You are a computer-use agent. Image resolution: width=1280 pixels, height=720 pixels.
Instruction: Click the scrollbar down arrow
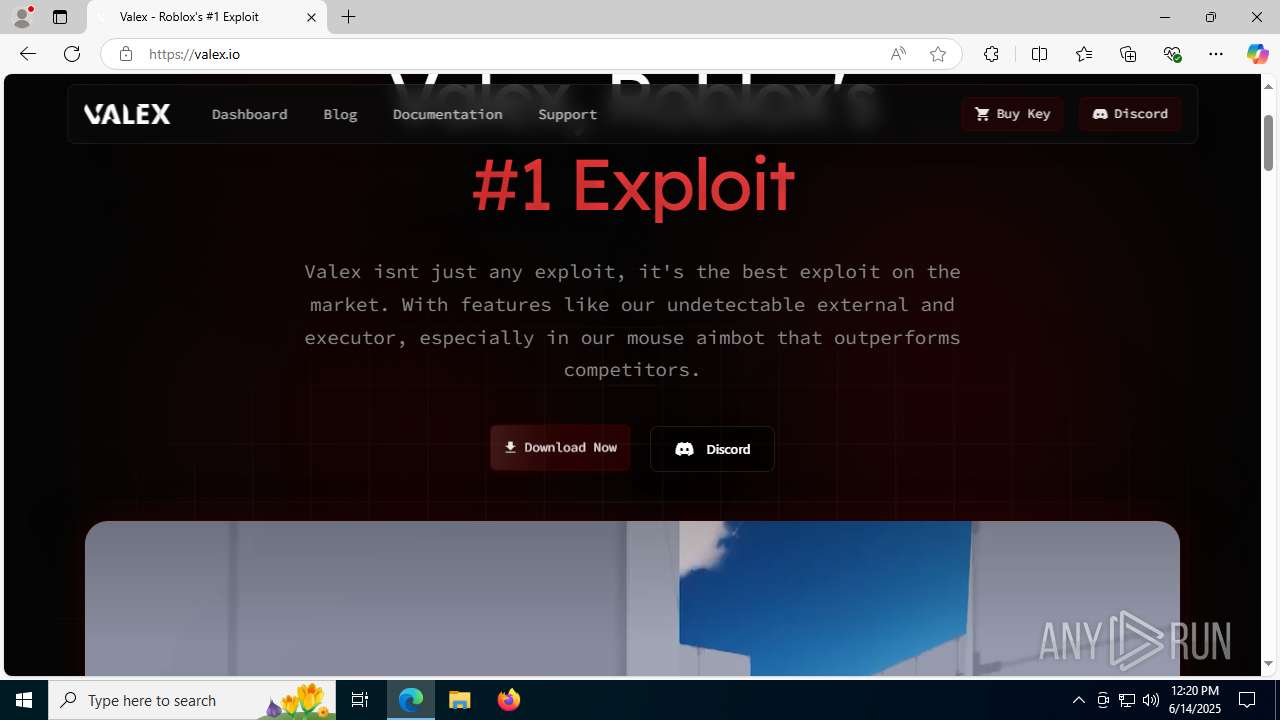click(1268, 664)
